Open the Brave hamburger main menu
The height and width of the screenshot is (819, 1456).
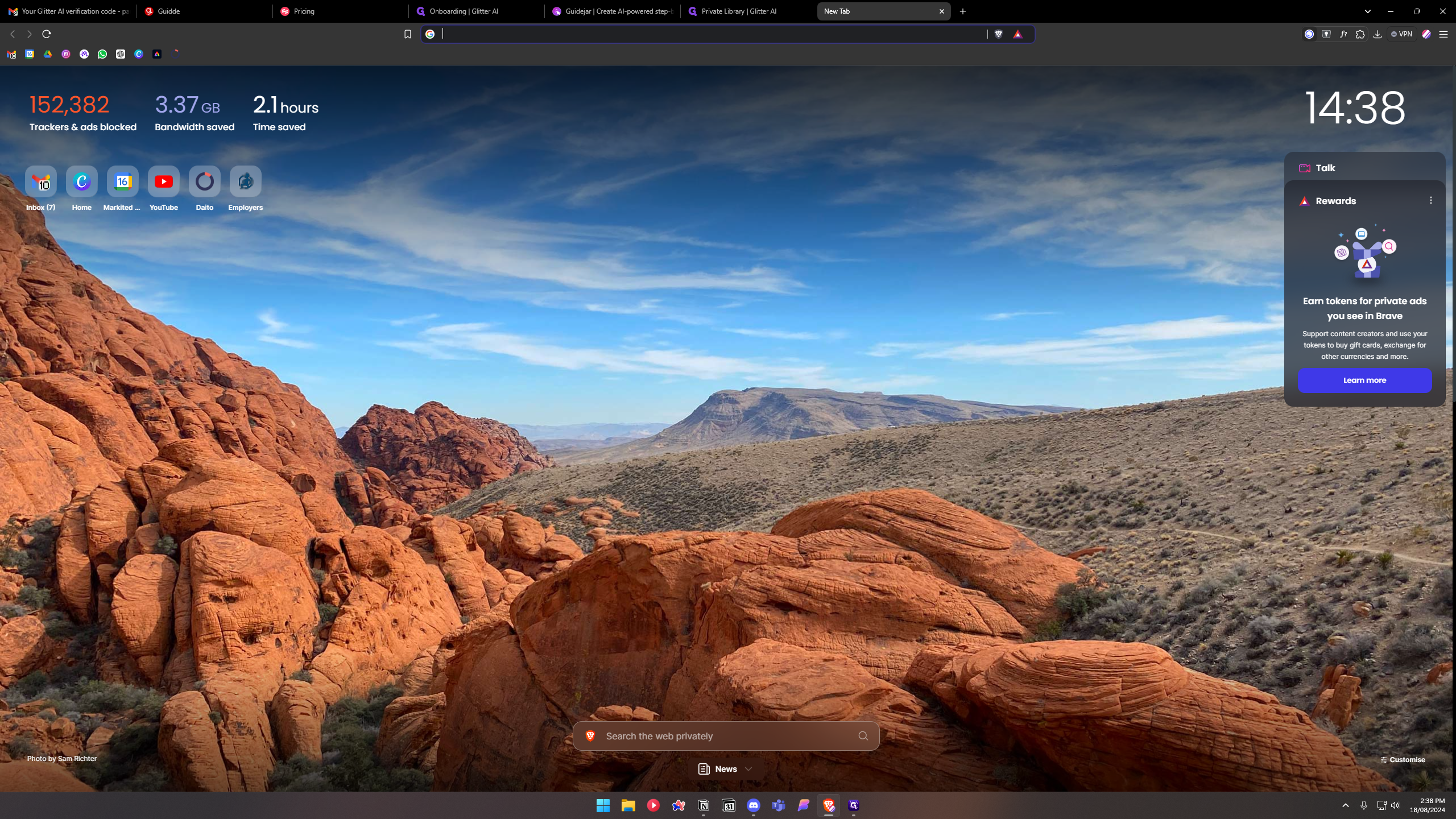1443,34
